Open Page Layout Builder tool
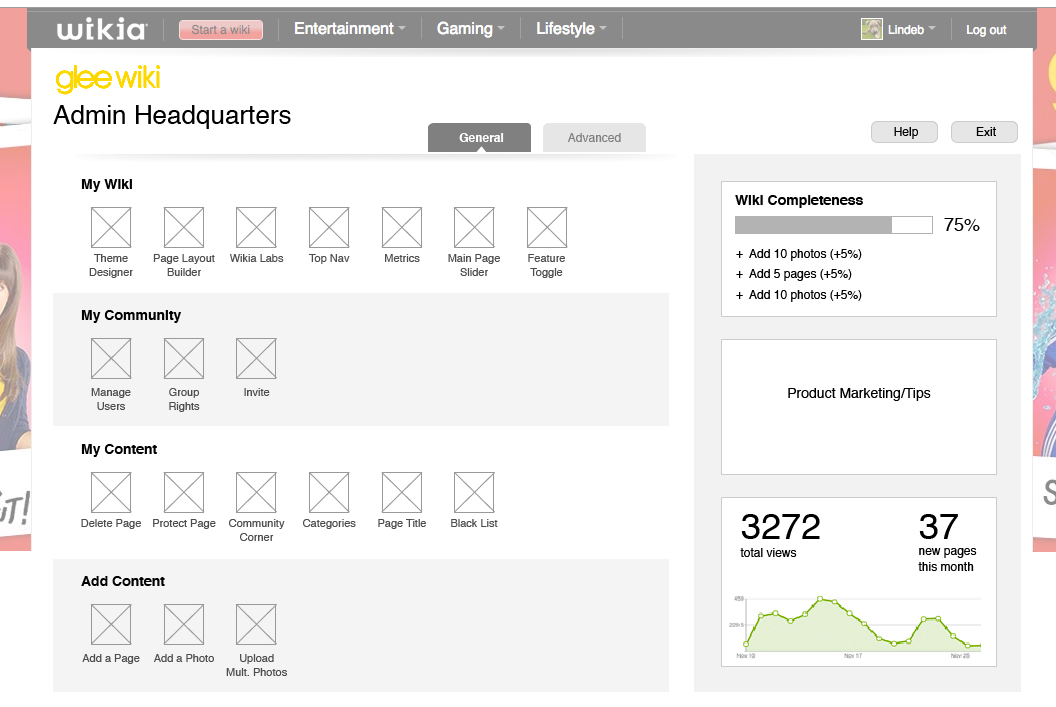1056x707 pixels. (184, 228)
